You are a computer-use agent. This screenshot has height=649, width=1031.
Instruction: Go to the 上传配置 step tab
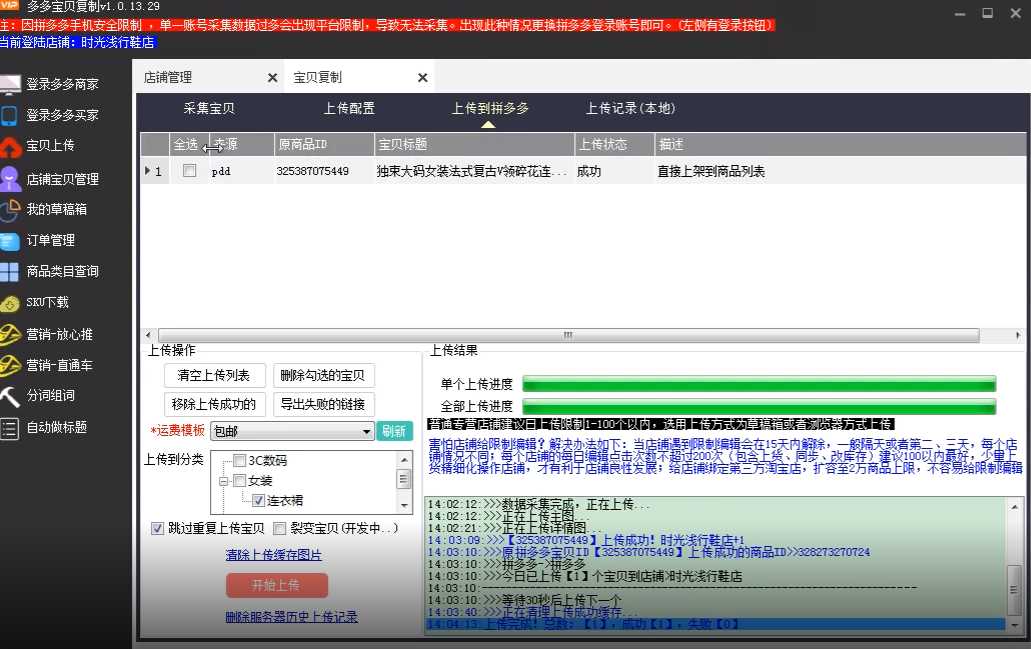click(x=349, y=108)
